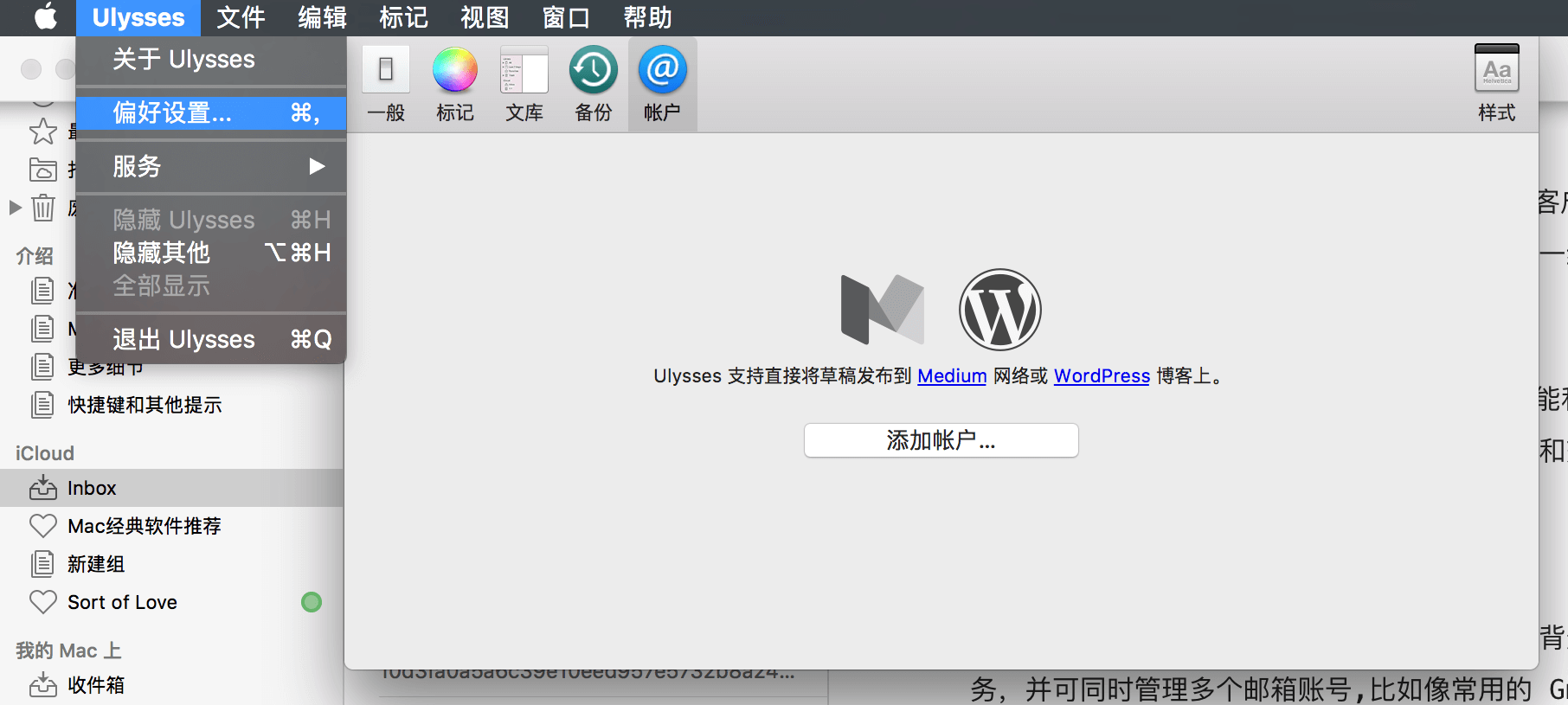Click the green status dot on Sort of Love
This screenshot has width=1568, height=705.
point(312,602)
